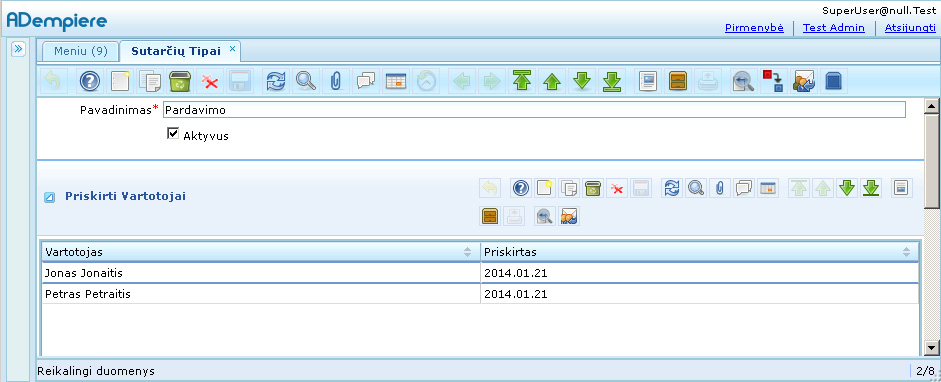This screenshot has width=941, height=382.
Task: Open attachments in Priskirti Vartotojai toolbar
Action: pyautogui.click(x=720, y=188)
